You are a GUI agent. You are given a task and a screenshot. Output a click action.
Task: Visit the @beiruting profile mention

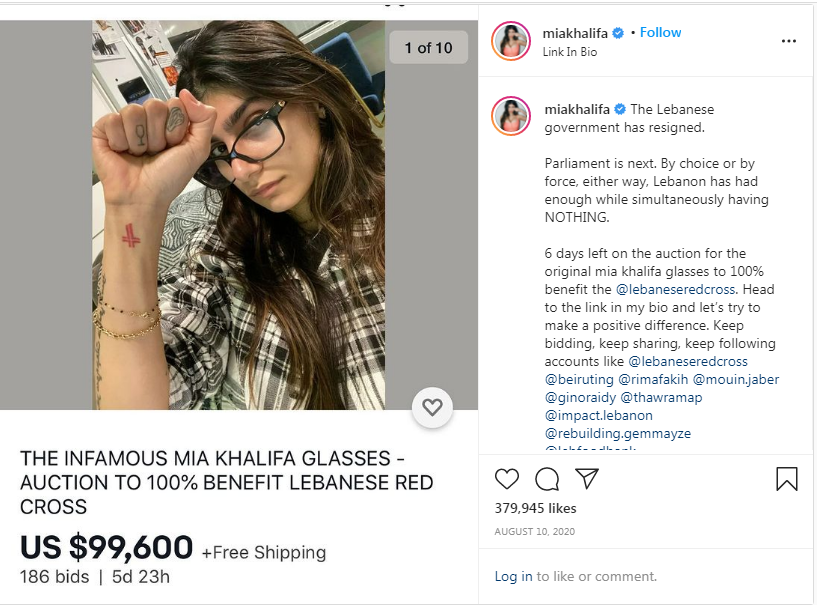pyautogui.click(x=579, y=379)
